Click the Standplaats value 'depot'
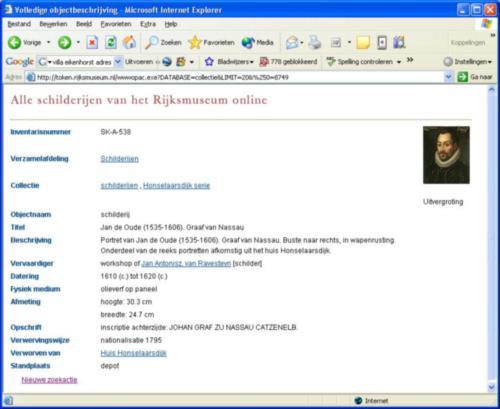Image resolution: width=500 pixels, height=409 pixels. 110,366
